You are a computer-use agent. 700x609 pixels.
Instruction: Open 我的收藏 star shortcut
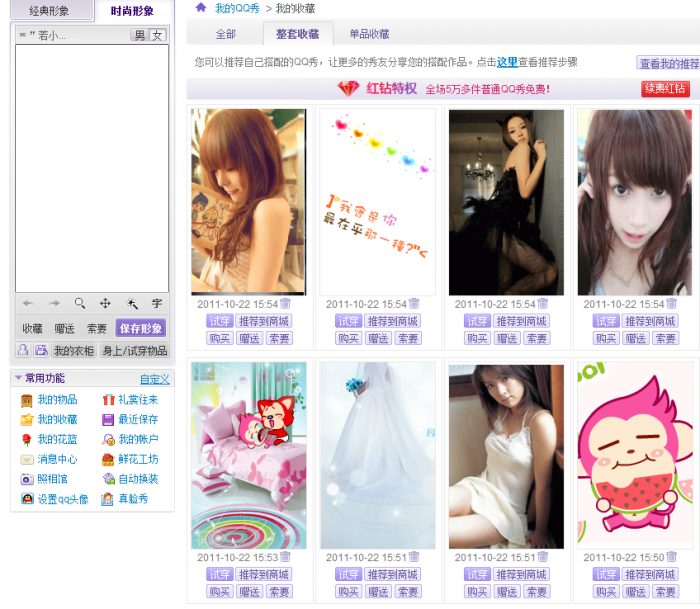tap(49, 420)
